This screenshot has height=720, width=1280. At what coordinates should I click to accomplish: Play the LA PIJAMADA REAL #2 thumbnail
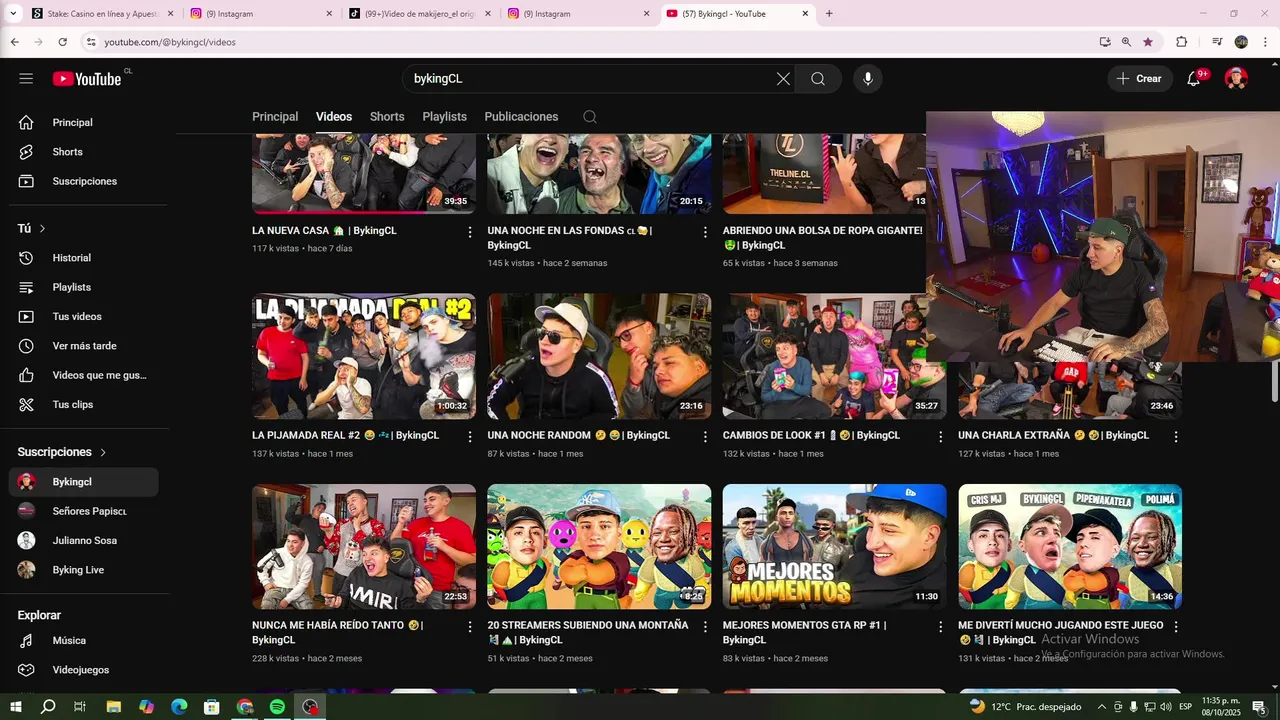[x=364, y=356]
